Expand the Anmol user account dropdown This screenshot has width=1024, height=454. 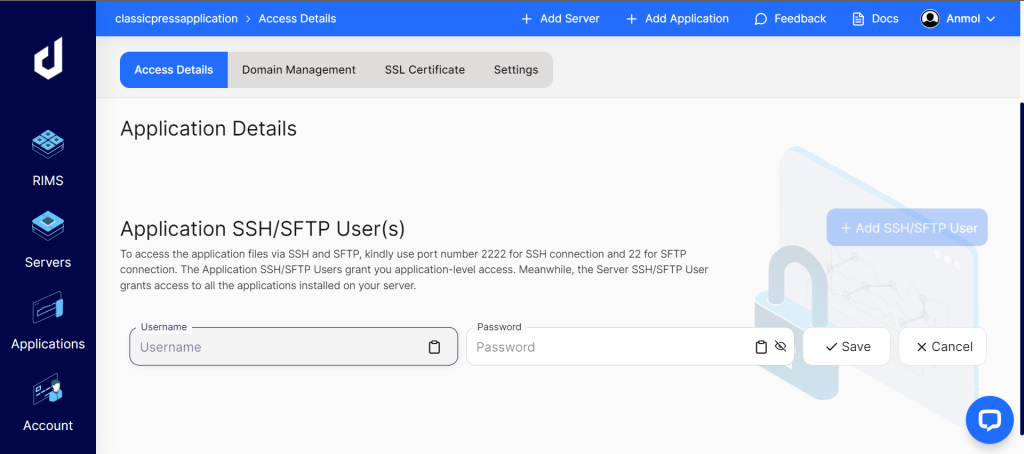pos(958,18)
